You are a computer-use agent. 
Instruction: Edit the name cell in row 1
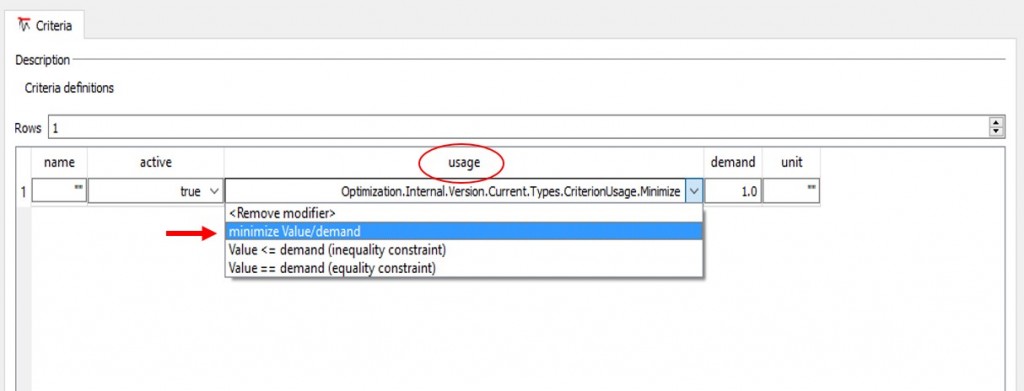(x=59, y=191)
